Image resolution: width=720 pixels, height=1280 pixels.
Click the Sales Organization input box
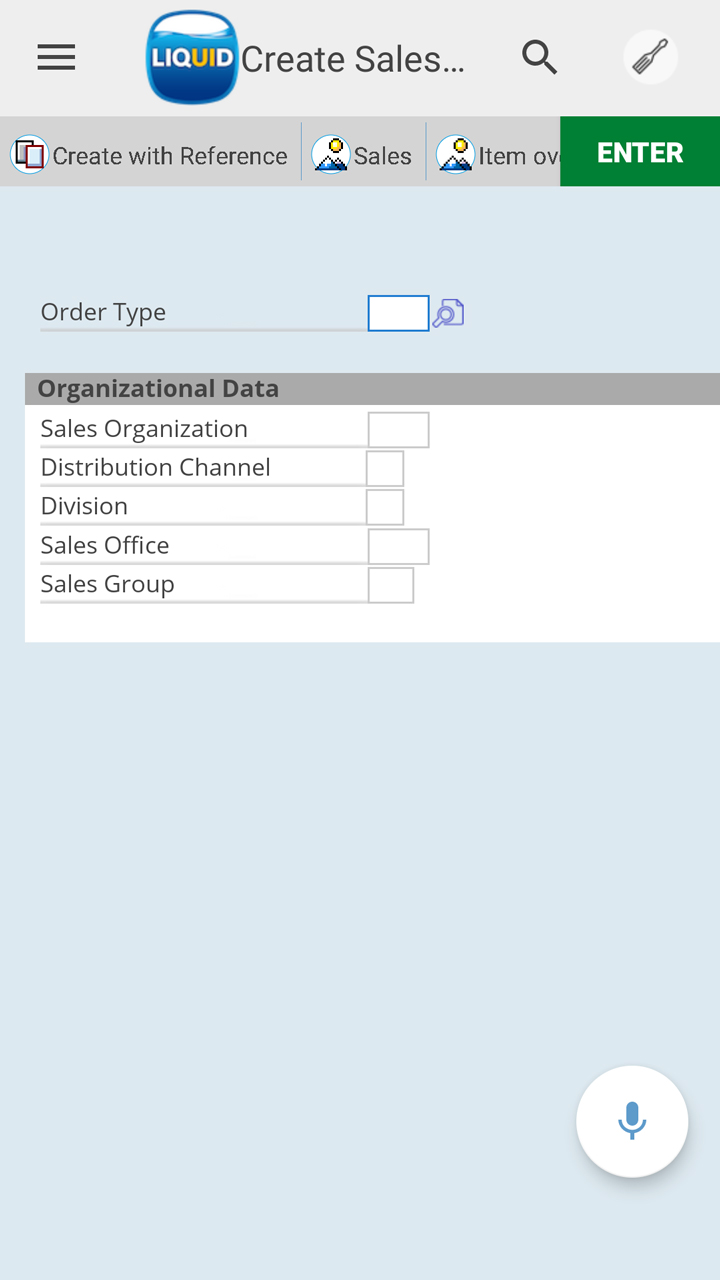pos(398,430)
